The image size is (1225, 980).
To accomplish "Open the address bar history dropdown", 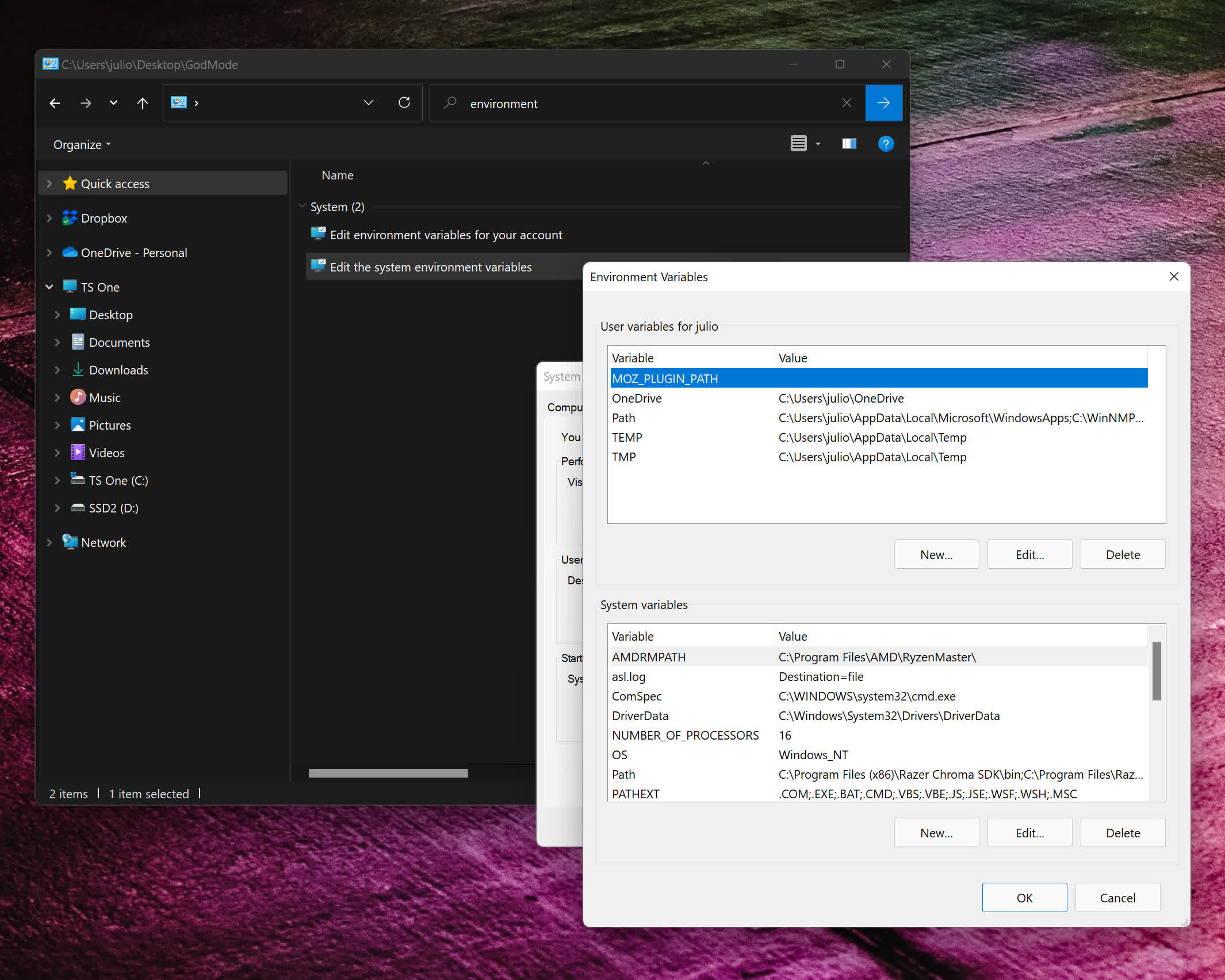I will coord(369,103).
